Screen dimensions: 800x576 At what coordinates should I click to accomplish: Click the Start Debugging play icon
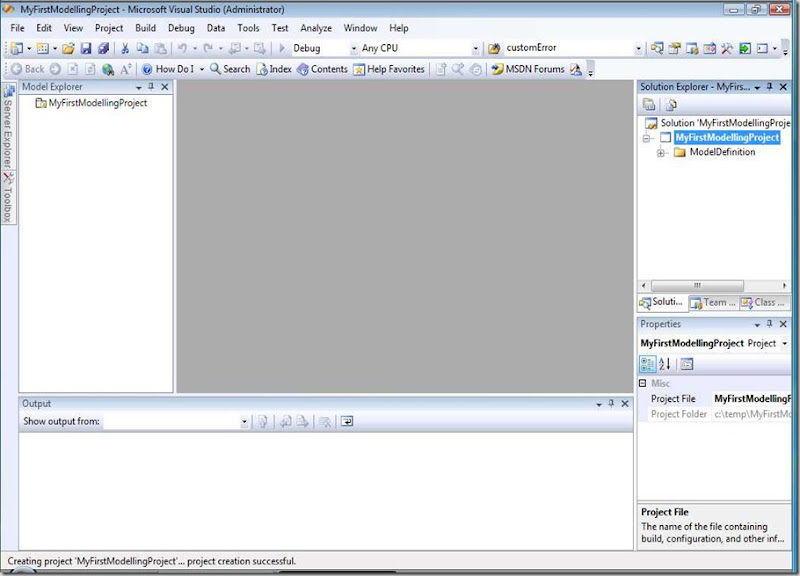coord(282,48)
